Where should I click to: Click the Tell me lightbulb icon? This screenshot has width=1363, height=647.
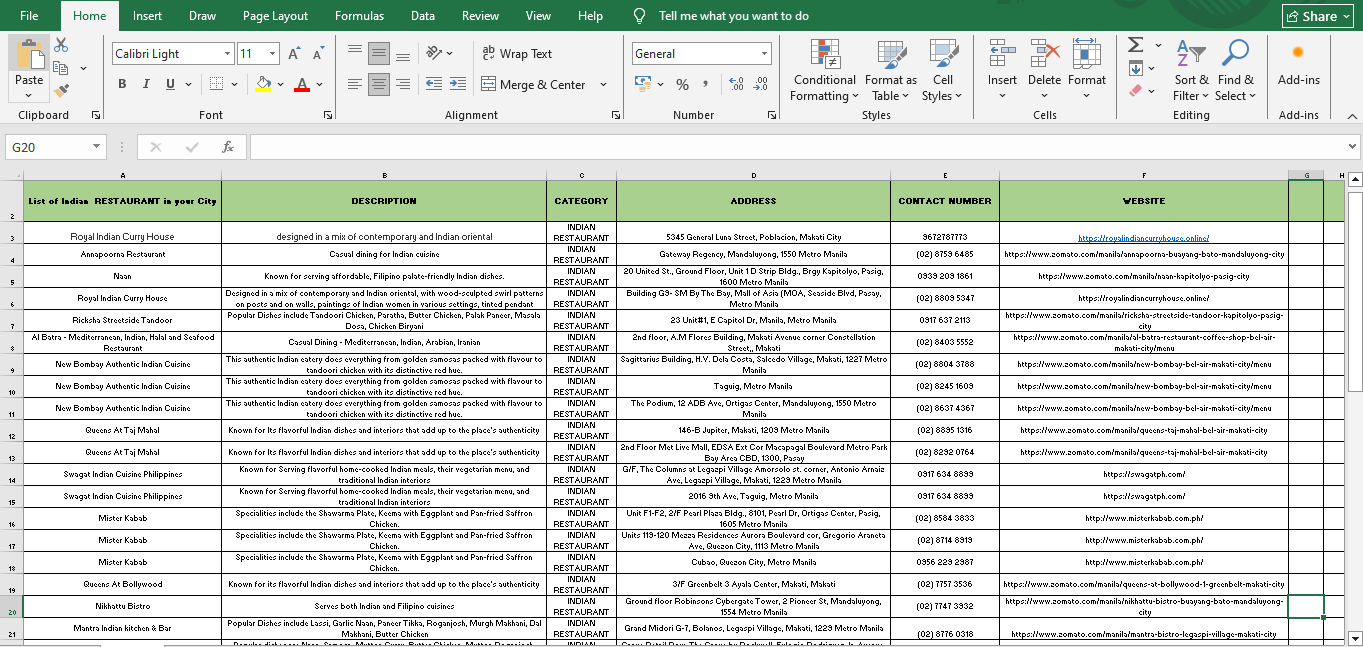(640, 16)
